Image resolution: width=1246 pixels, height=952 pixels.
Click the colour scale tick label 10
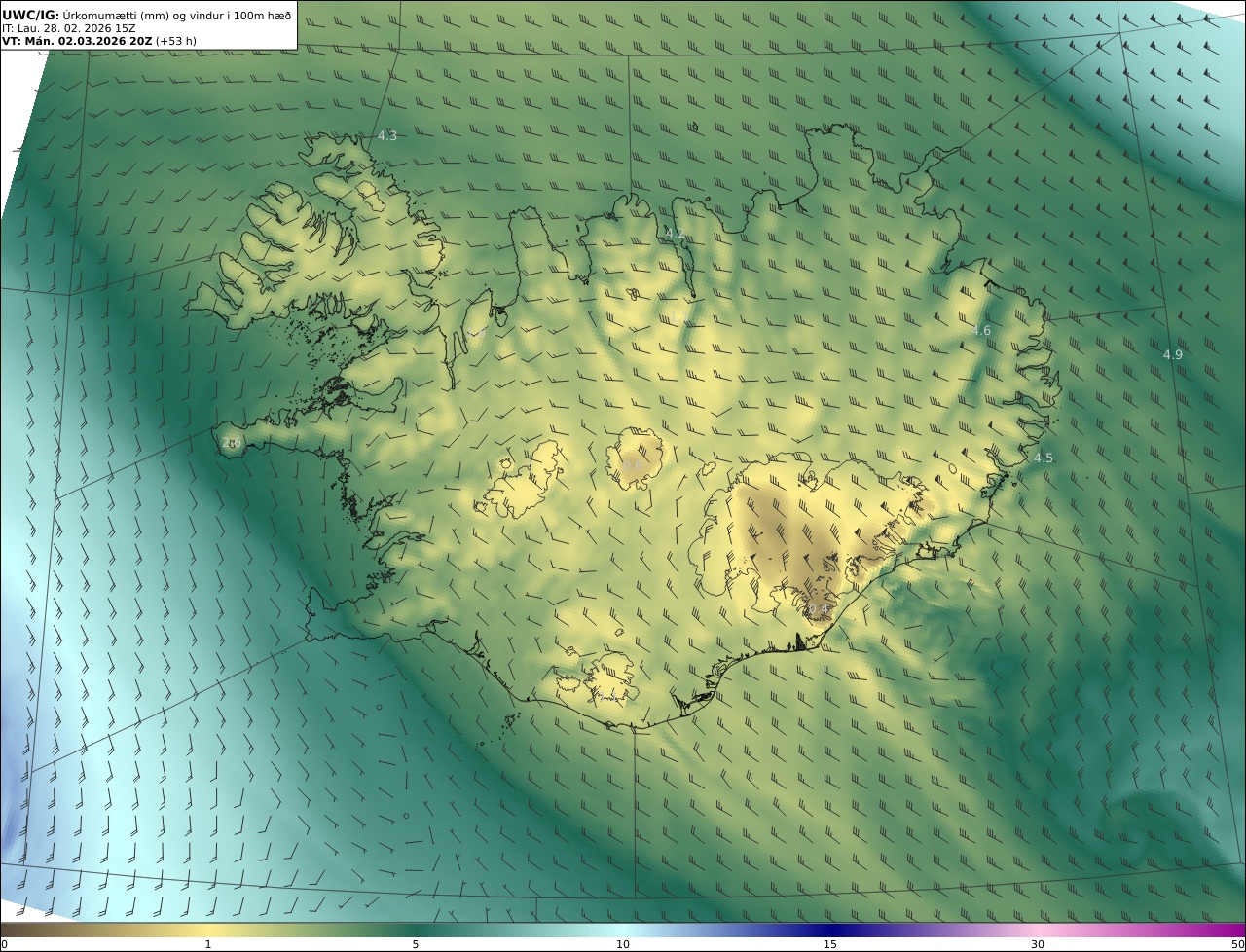pyautogui.click(x=623, y=944)
